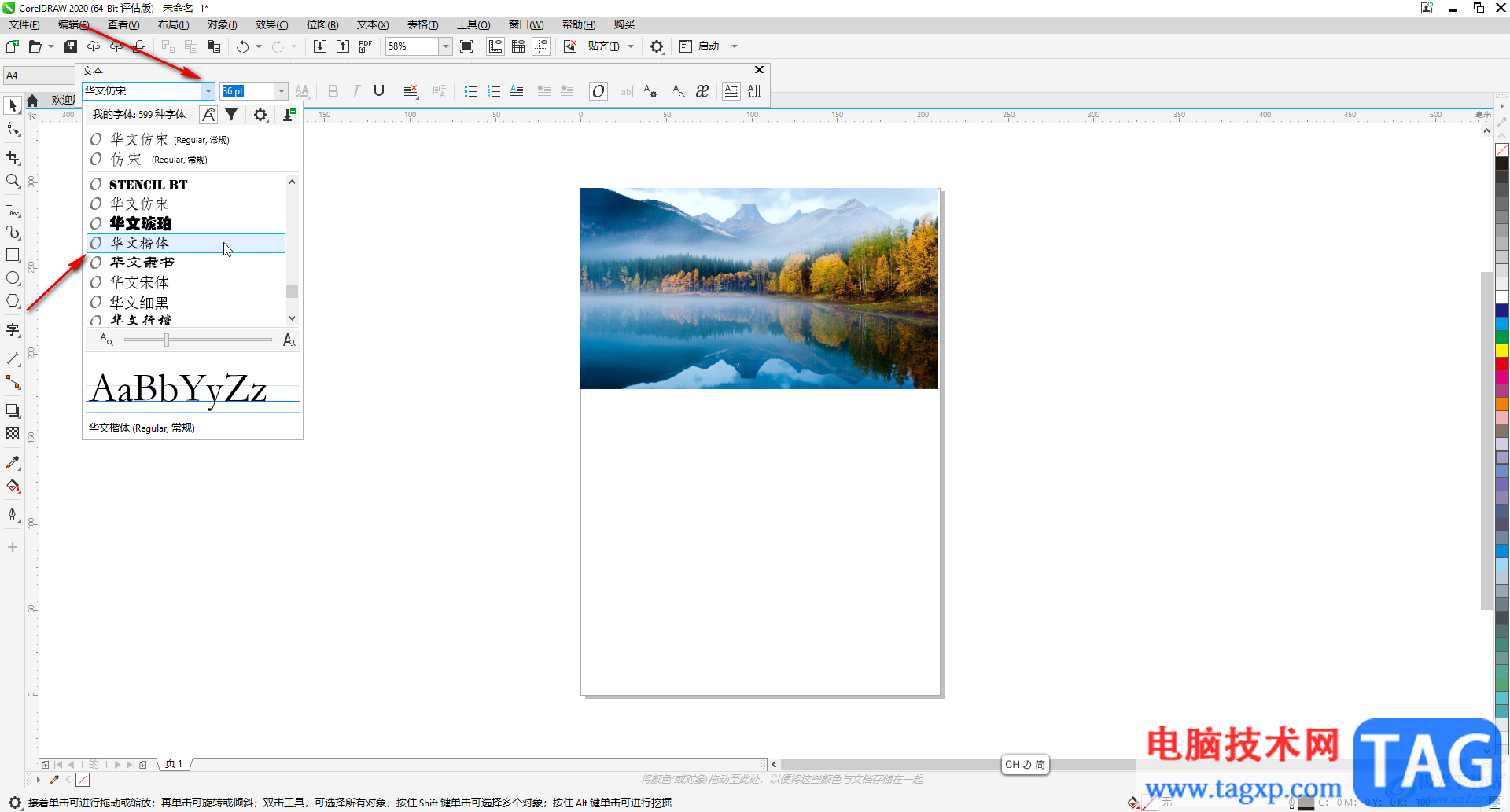Viewport: 1510px width, 812px height.
Task: Select the Zoom magnifier tool
Action: [13, 181]
